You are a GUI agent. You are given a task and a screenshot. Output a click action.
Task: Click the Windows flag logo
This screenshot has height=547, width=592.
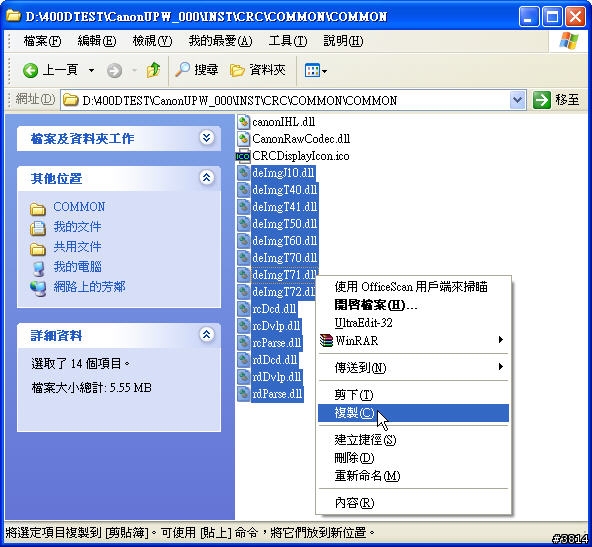click(x=569, y=40)
